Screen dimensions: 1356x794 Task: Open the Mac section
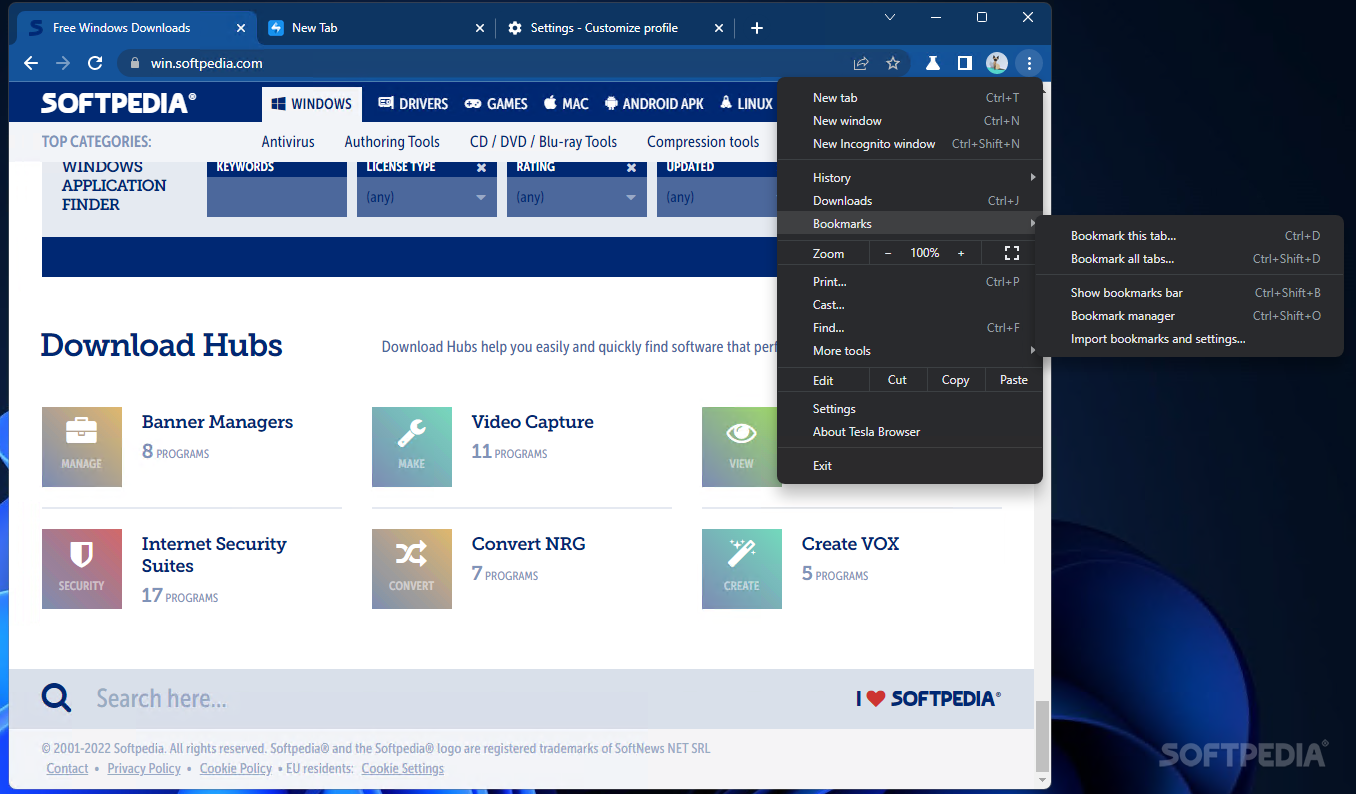click(x=566, y=104)
